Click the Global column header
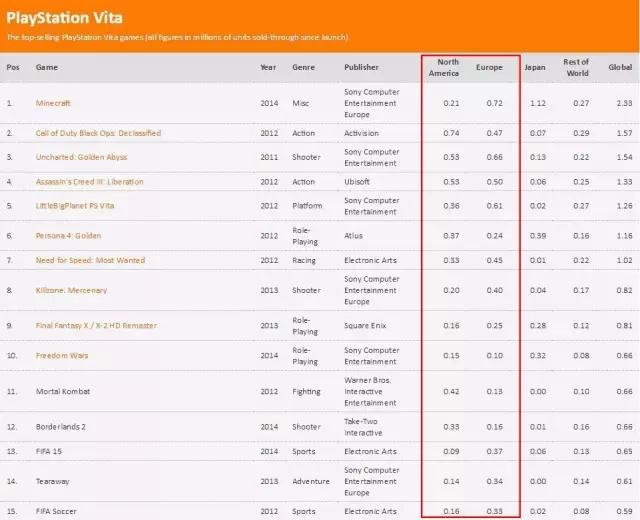Image resolution: width=640 pixels, height=520 pixels. coord(620,67)
